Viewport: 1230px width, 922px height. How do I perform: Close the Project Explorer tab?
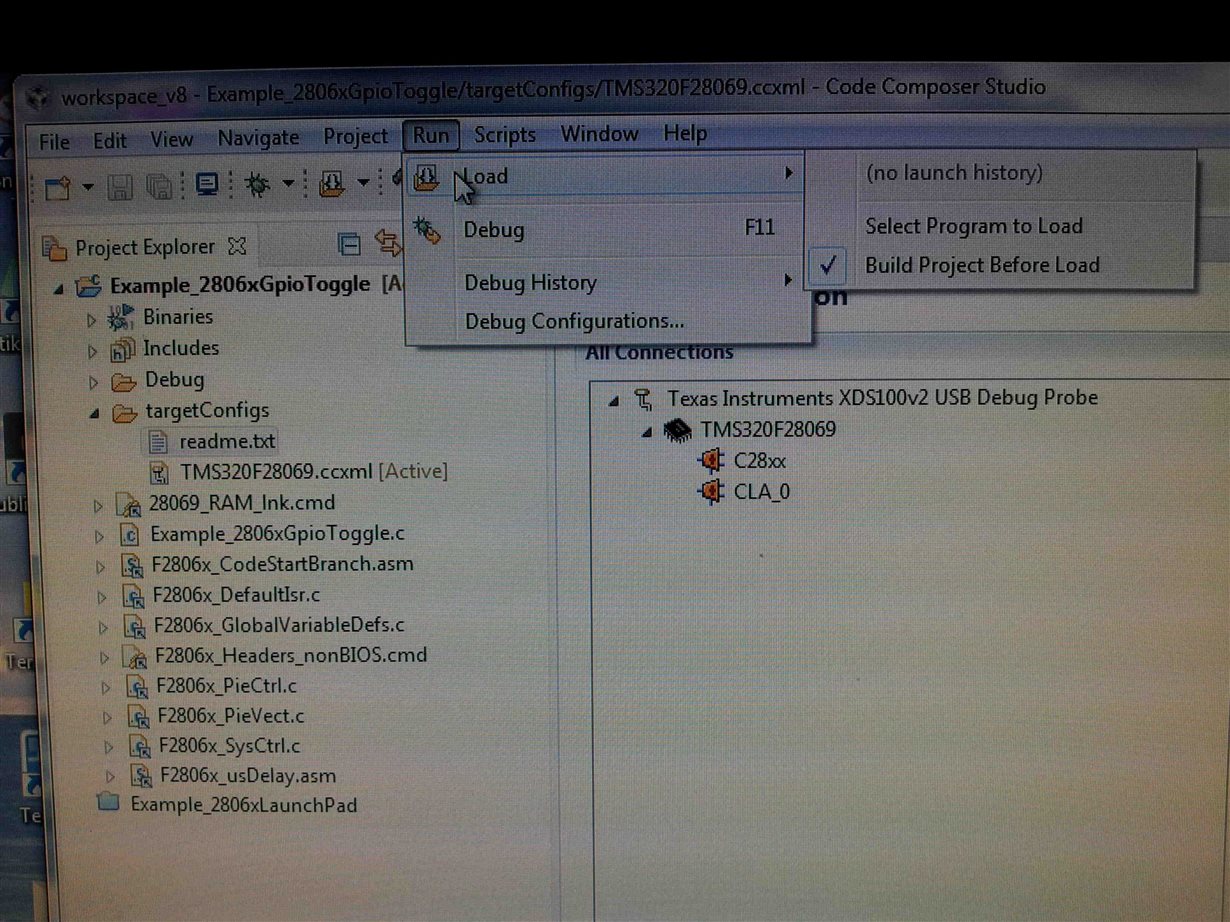(237, 245)
